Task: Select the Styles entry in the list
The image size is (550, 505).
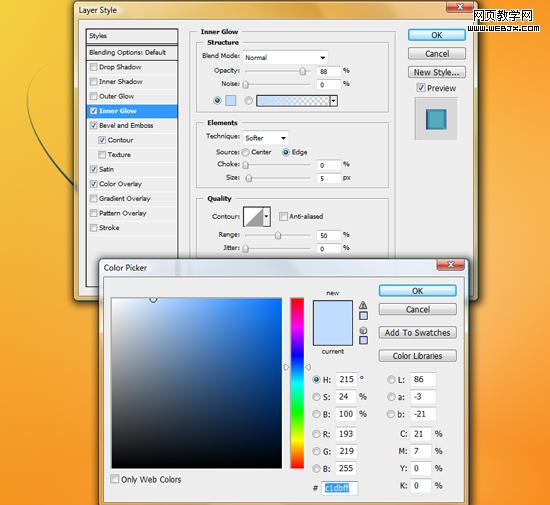Action: (x=132, y=36)
